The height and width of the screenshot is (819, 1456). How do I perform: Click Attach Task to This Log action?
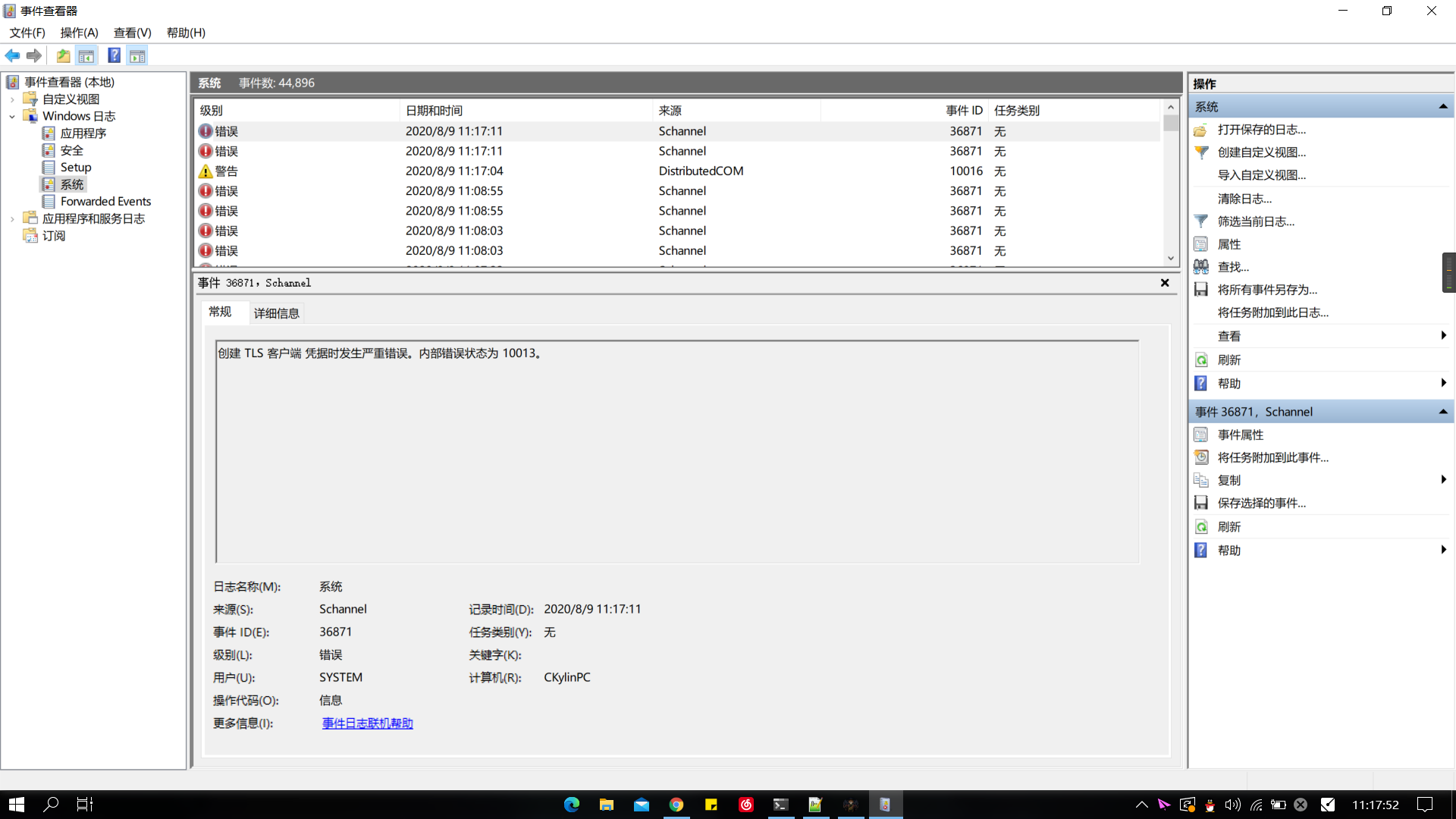point(1273,312)
